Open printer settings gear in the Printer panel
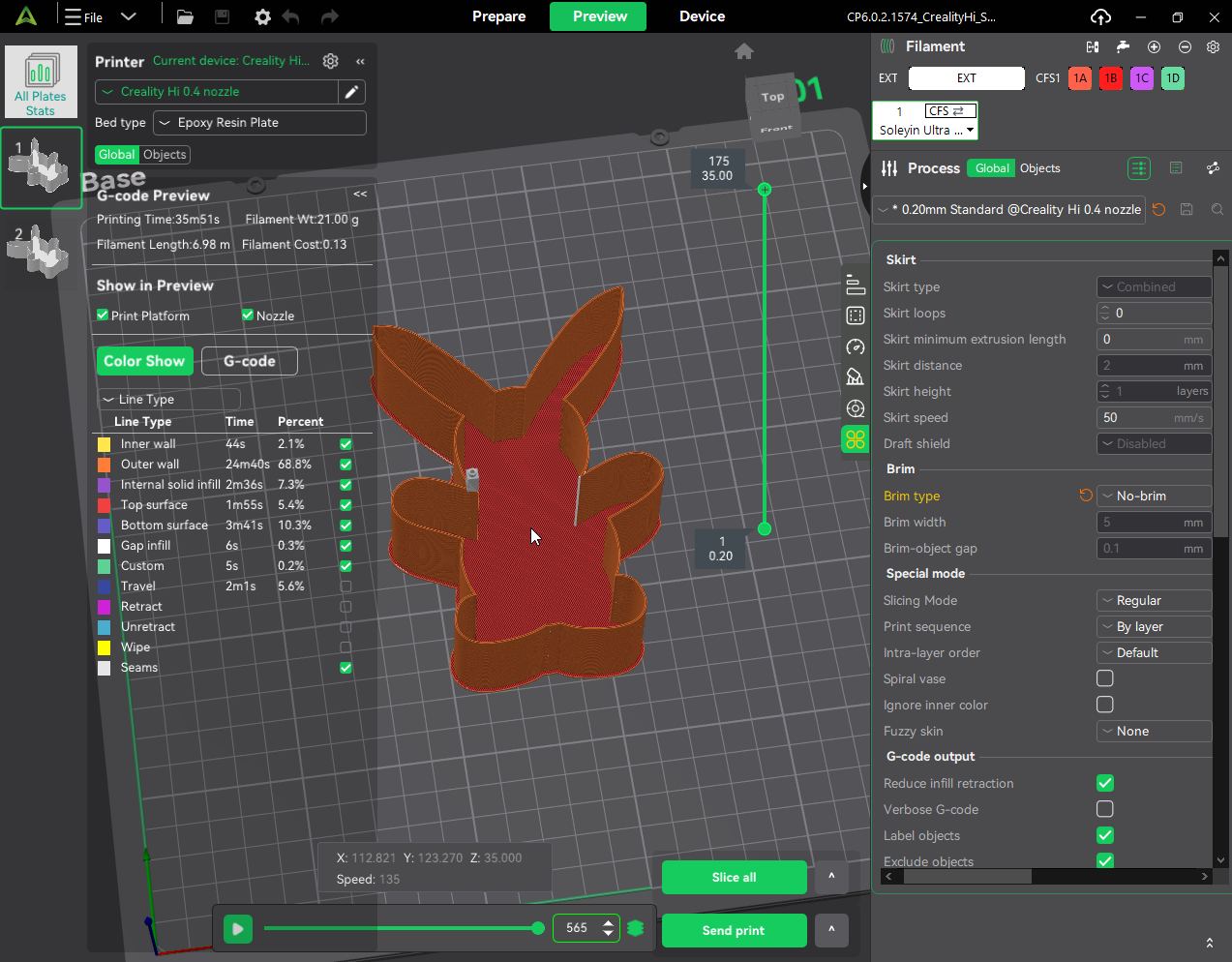 coord(331,61)
